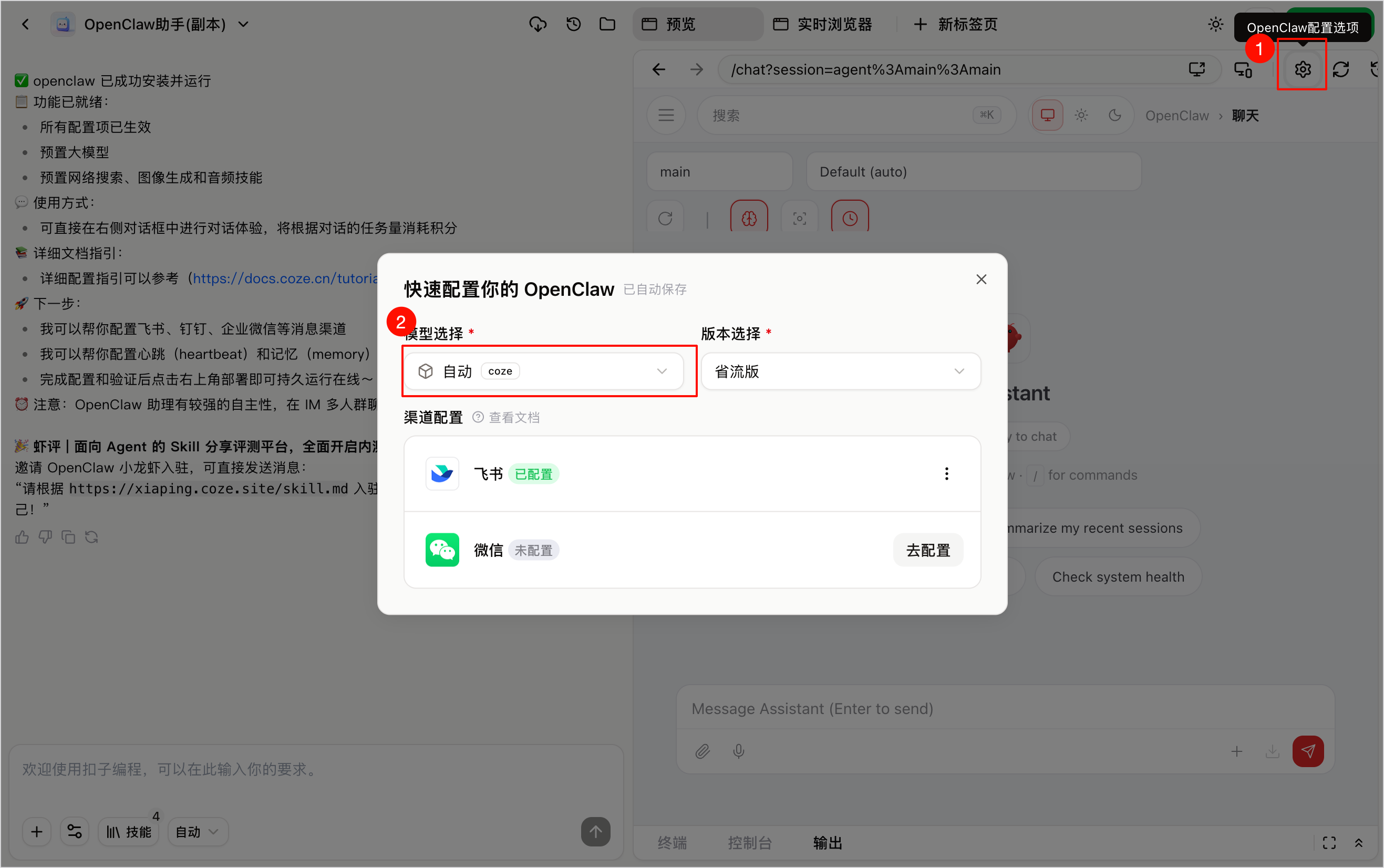
Task: Regenerate the assistant reply
Action: point(91,537)
